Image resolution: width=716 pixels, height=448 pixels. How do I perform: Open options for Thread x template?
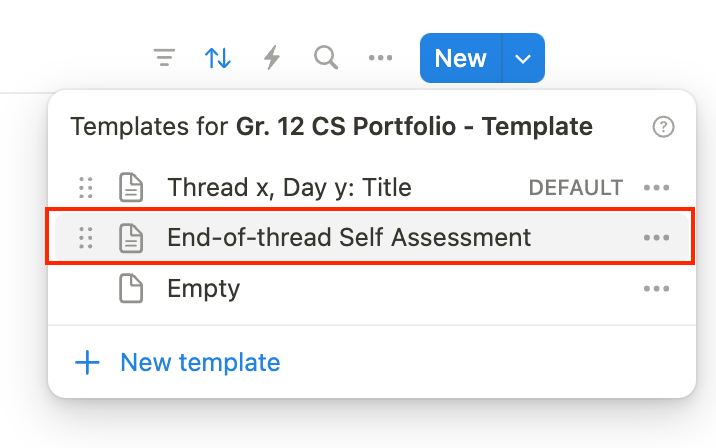656,187
